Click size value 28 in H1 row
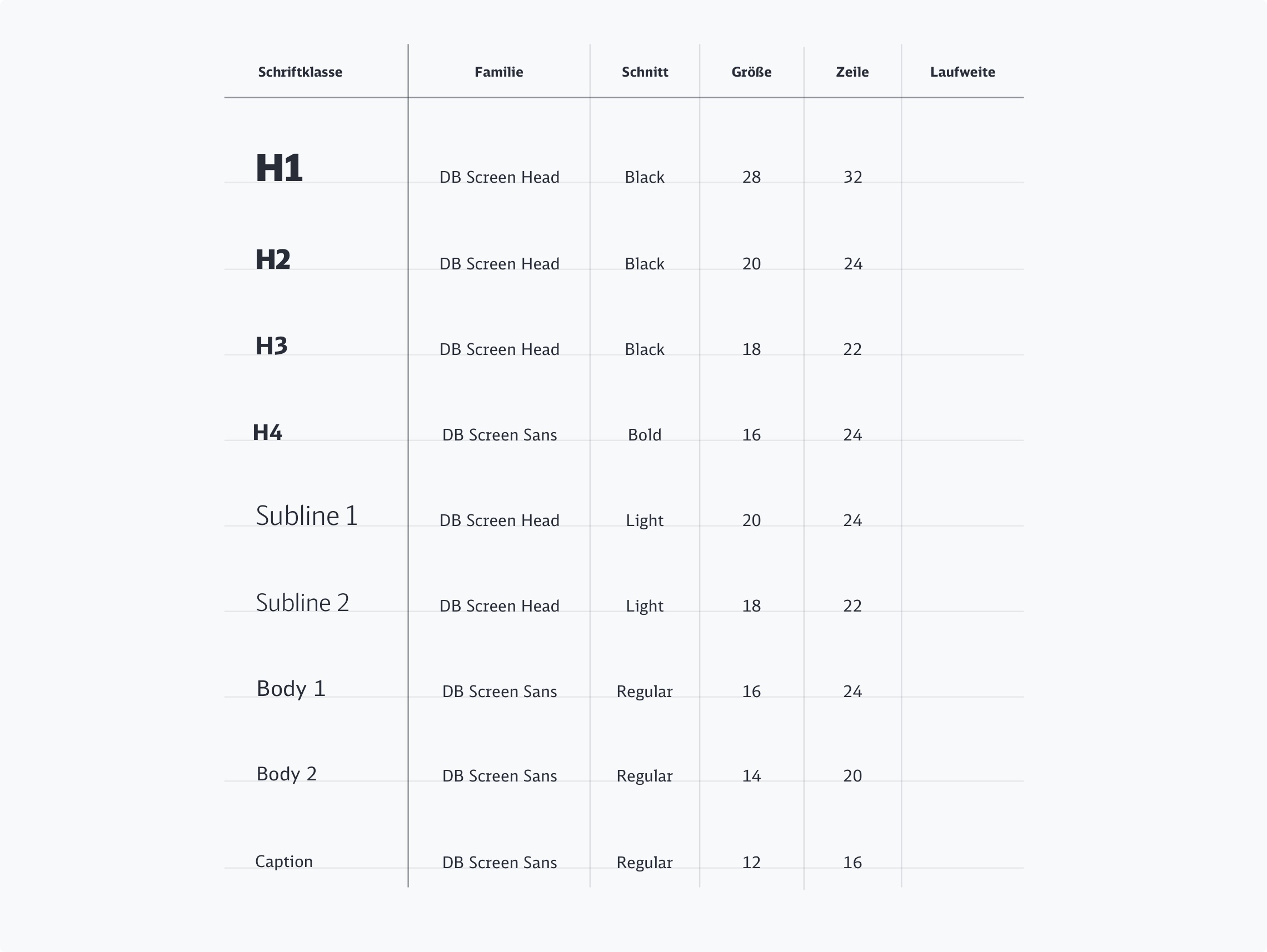 tap(751, 178)
